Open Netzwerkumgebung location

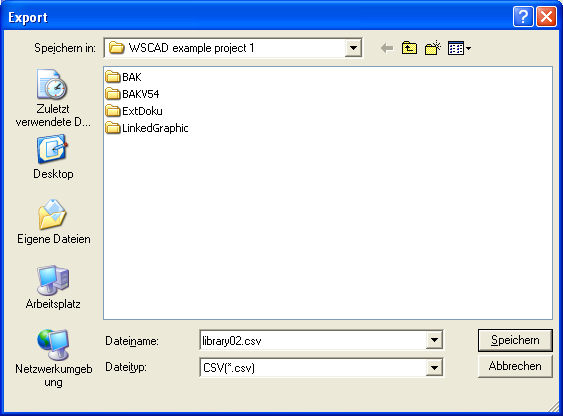tap(53, 358)
